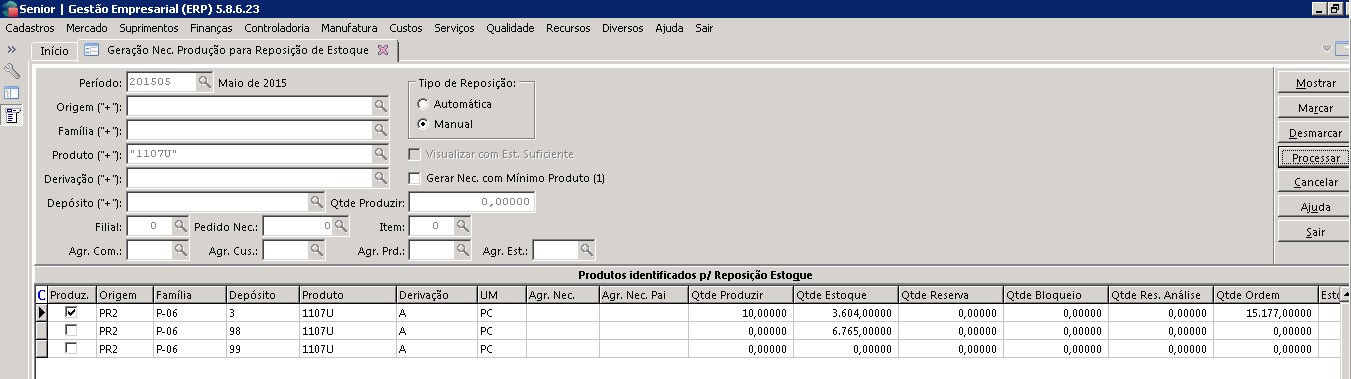The width and height of the screenshot is (1351, 379).
Task: Focus the Produto filter input field
Action: pyautogui.click(x=249, y=154)
